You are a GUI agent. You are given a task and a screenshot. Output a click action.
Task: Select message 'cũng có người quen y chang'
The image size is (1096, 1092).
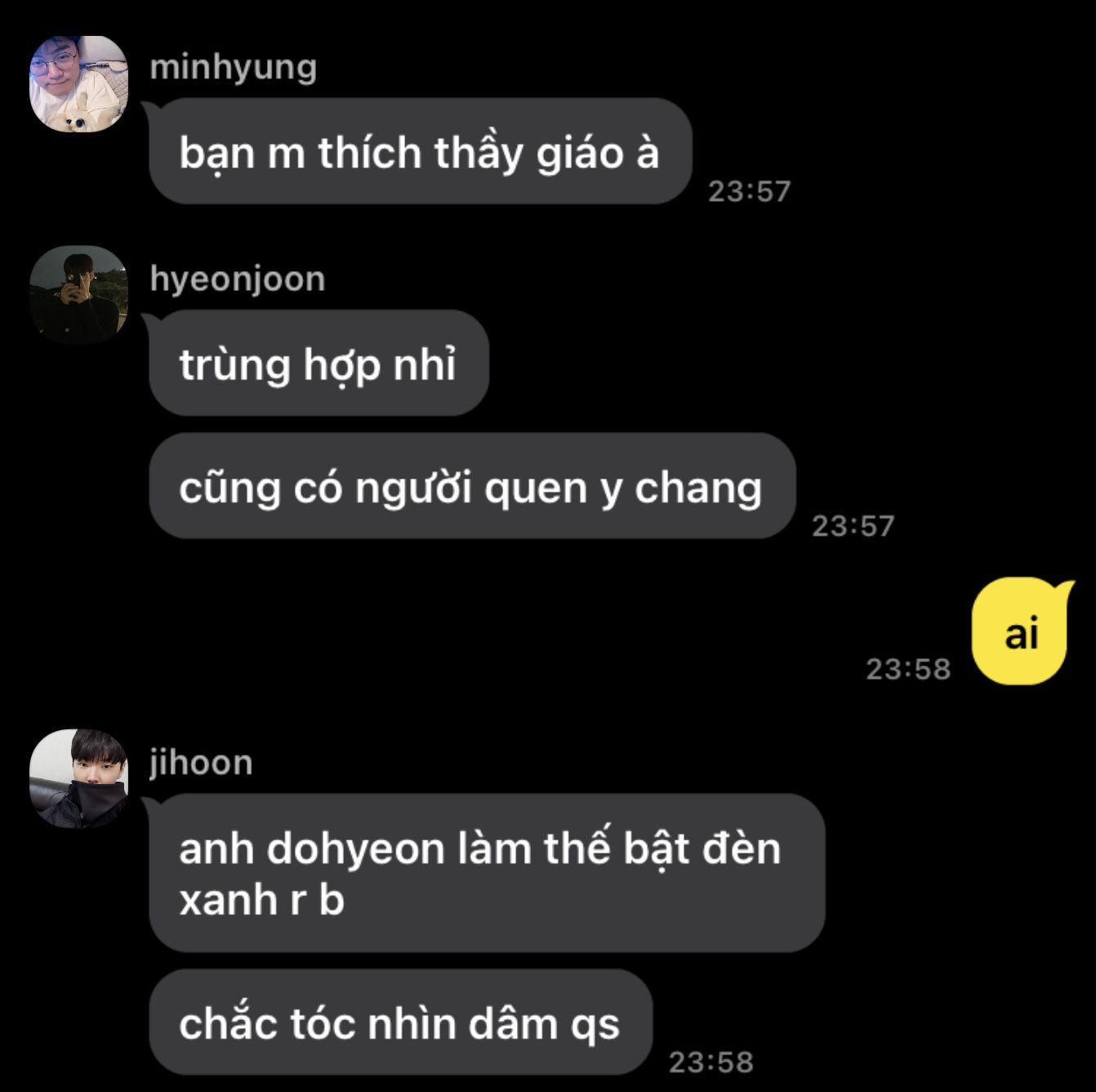[472, 486]
